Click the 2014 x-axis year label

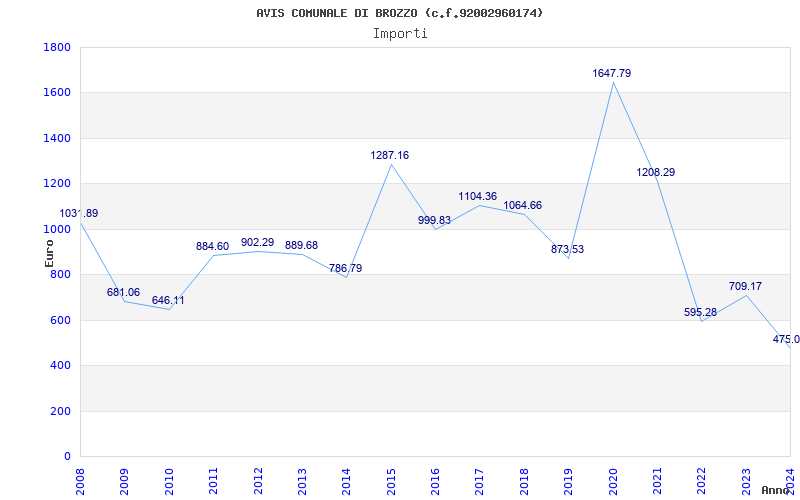346,481
